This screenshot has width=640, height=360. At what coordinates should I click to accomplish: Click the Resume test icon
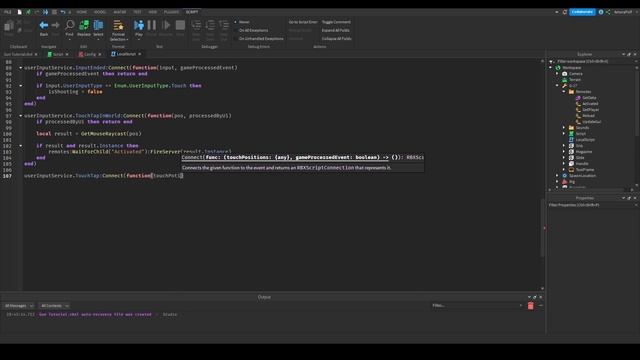pos(166,25)
